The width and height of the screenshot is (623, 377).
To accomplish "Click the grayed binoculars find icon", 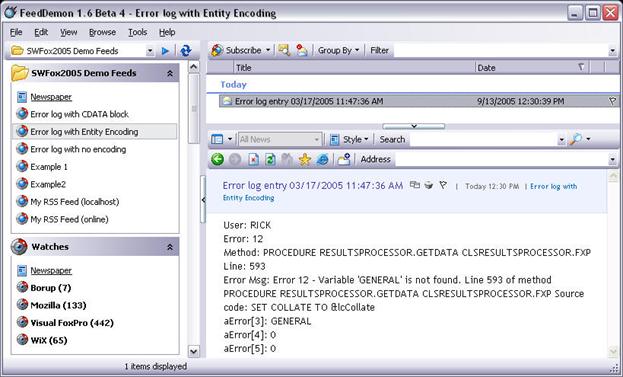I will coord(287,159).
